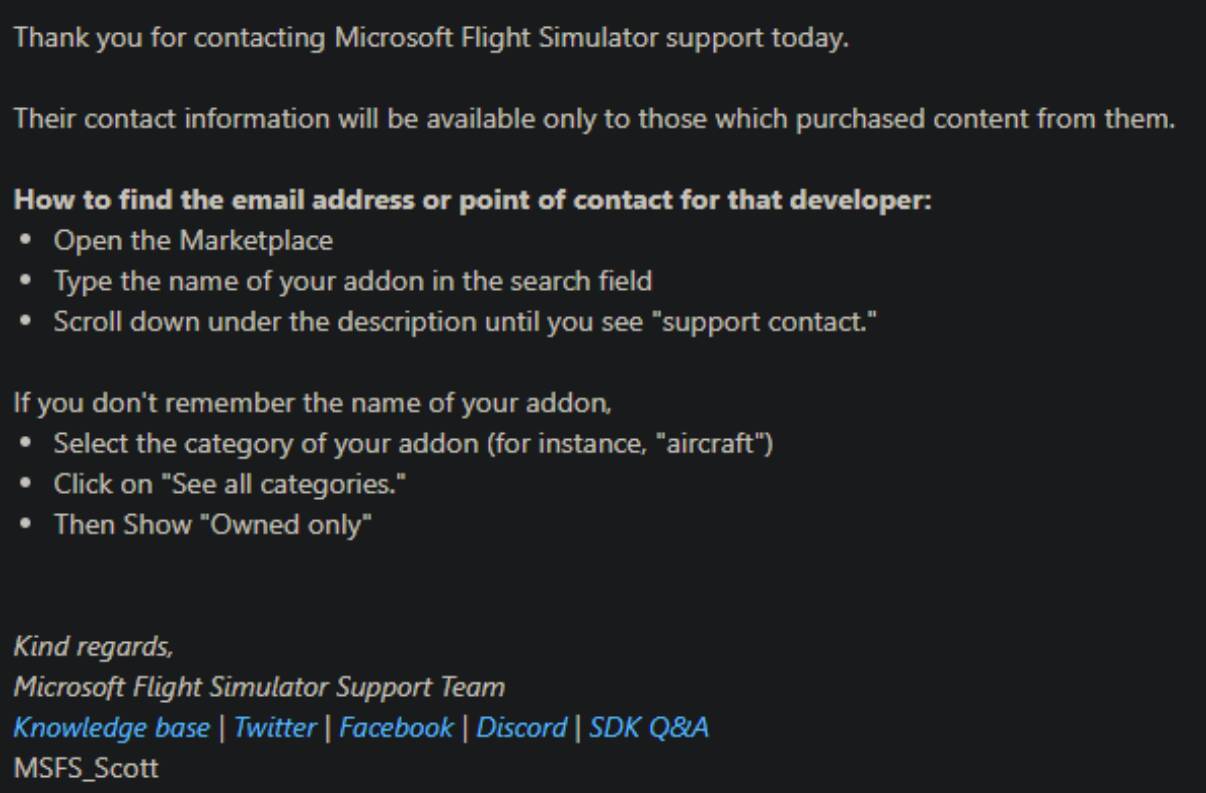Image resolution: width=1206 pixels, height=793 pixels.
Task: Open the Discord link
Action: coord(521,727)
